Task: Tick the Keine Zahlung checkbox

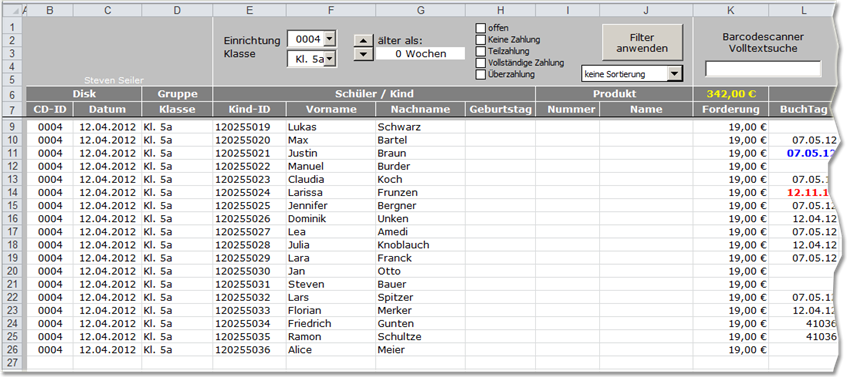Action: click(x=480, y=40)
